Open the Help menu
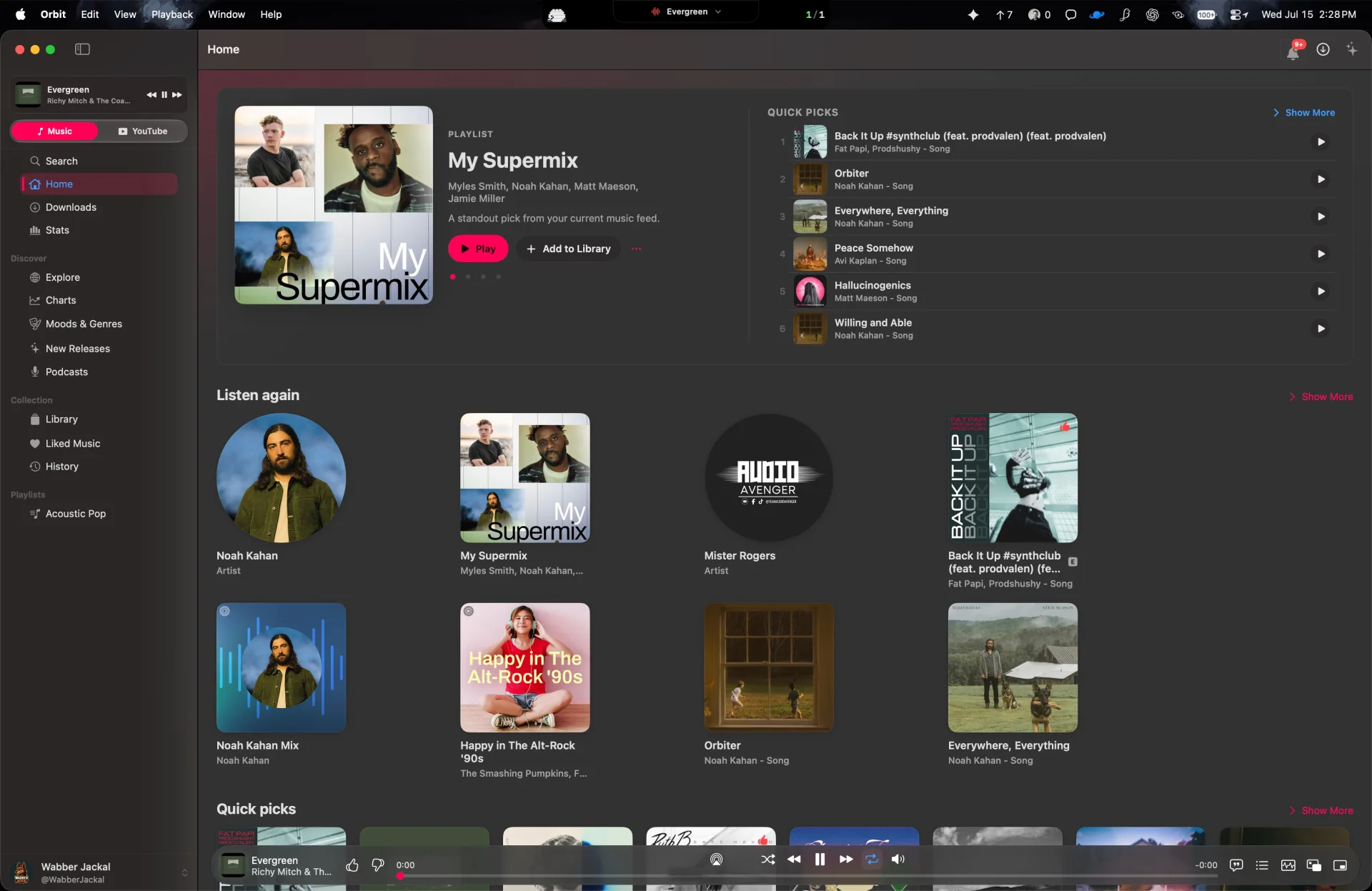Screen dimensions: 1372x891 click(x=271, y=14)
